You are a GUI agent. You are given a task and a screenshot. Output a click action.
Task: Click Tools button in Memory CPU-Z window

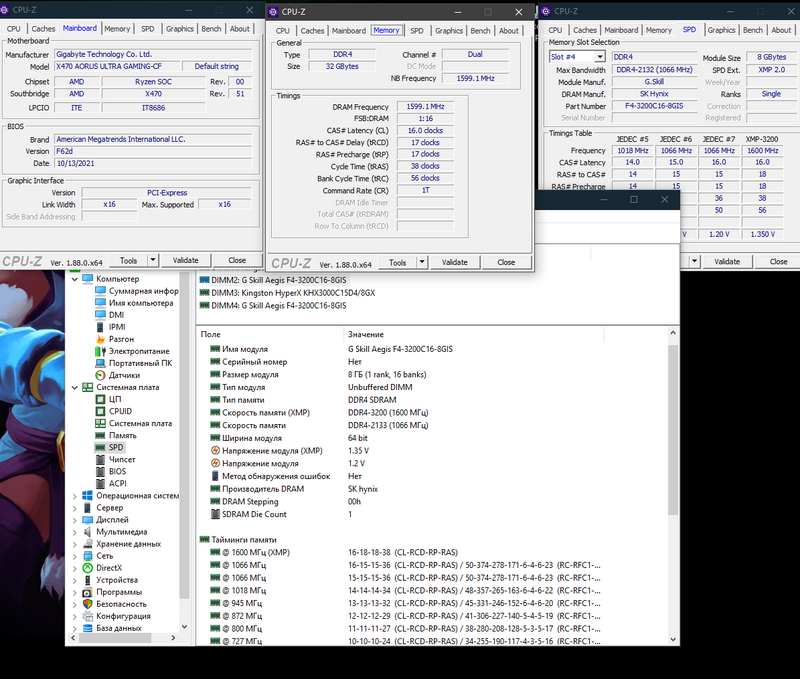pos(397,262)
